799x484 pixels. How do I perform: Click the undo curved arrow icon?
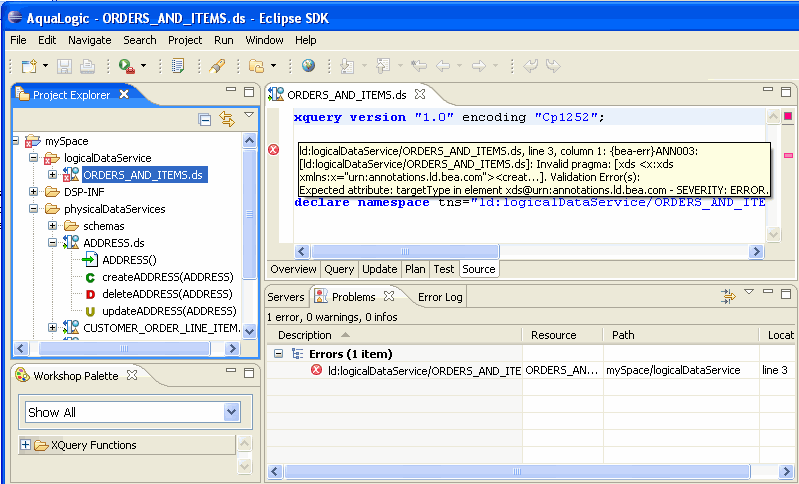(x=530, y=66)
